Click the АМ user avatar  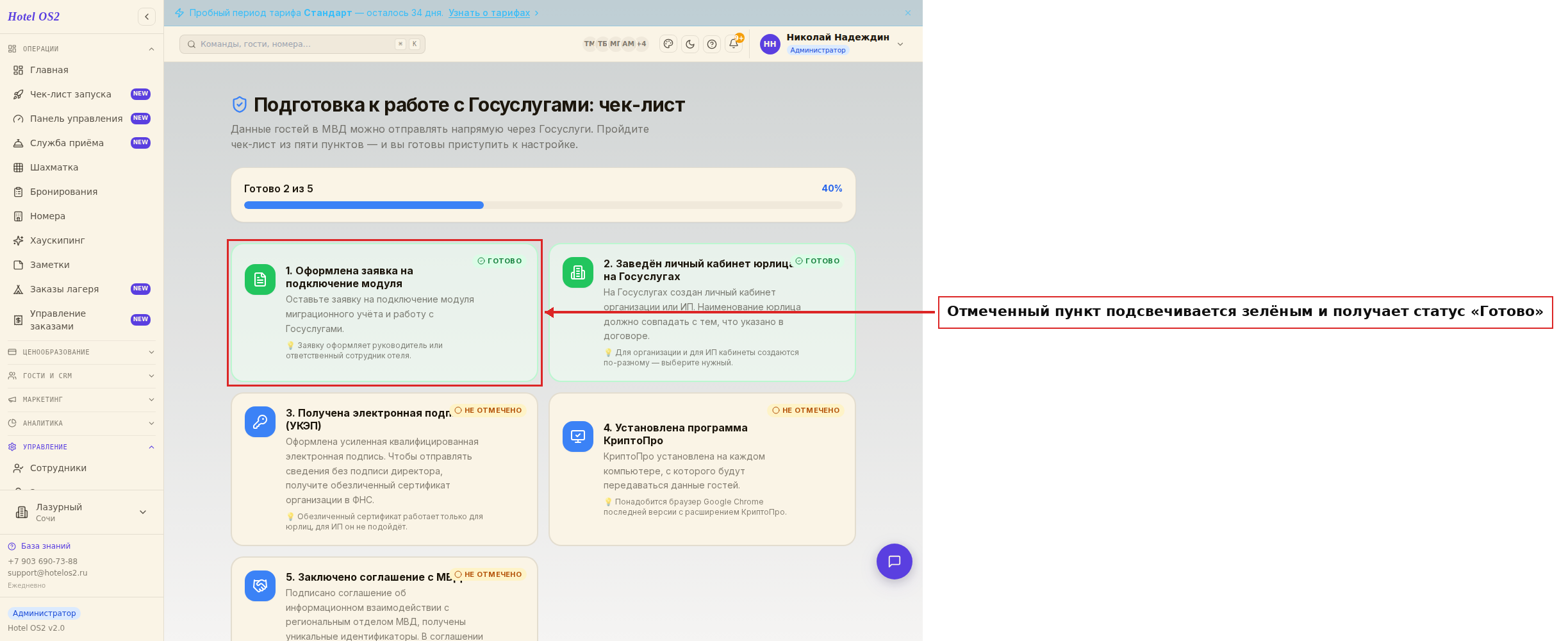point(629,44)
